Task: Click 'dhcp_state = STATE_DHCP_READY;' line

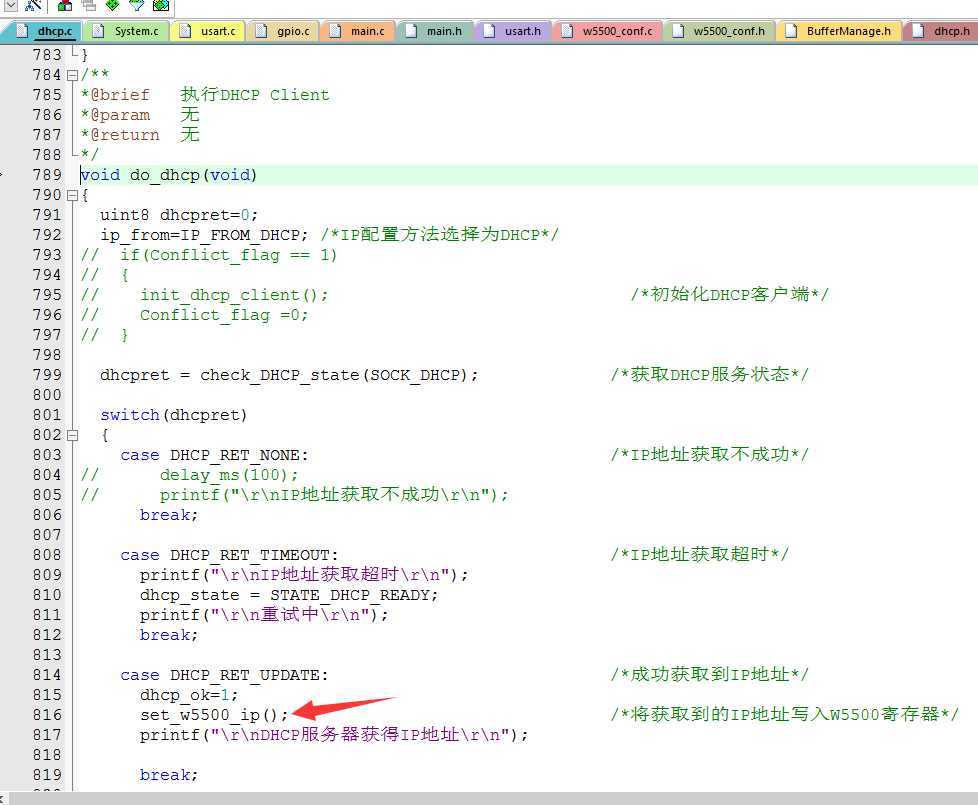Action: click(289, 595)
